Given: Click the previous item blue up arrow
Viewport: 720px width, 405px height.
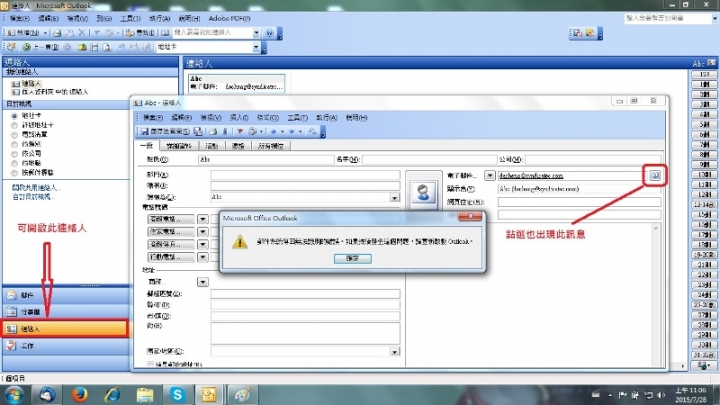Looking at the screenshot, I should 273,132.
